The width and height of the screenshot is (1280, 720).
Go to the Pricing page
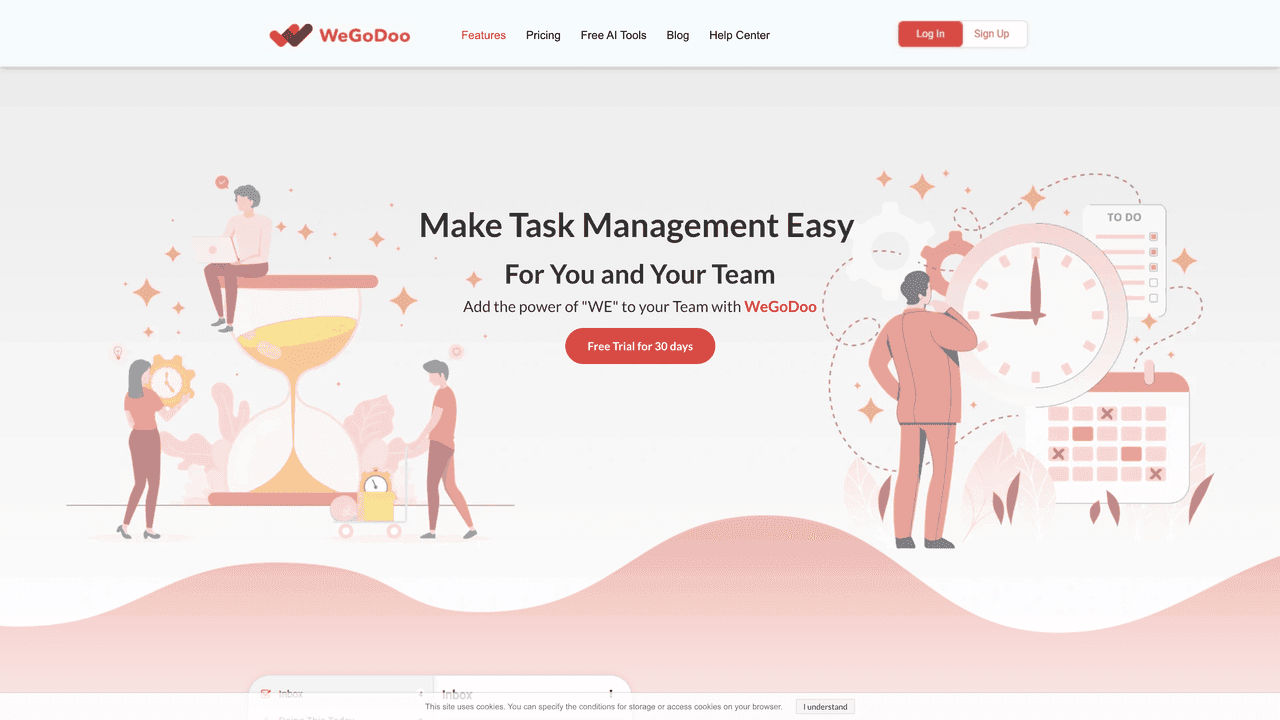[543, 35]
